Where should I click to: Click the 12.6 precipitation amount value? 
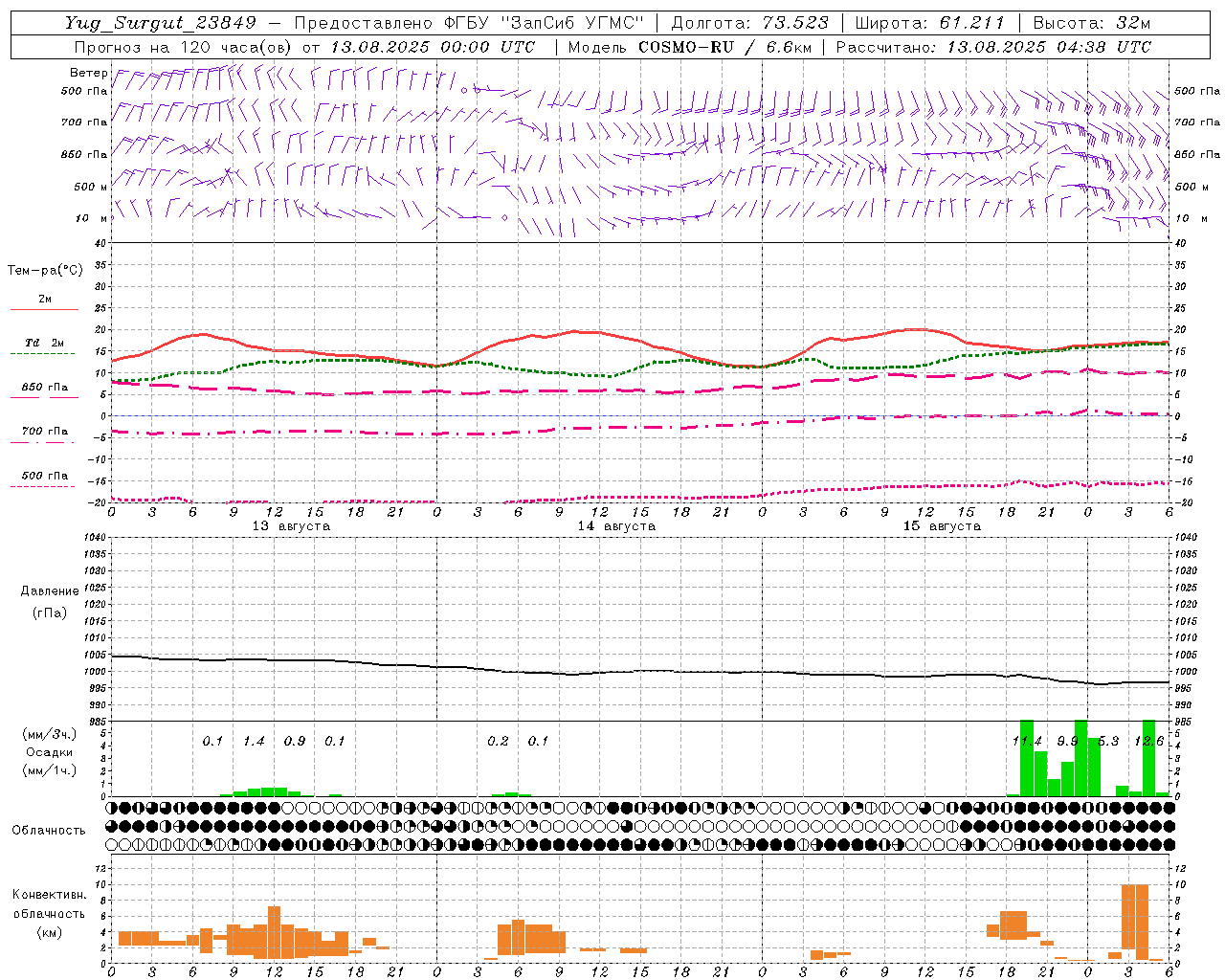coord(1148,741)
